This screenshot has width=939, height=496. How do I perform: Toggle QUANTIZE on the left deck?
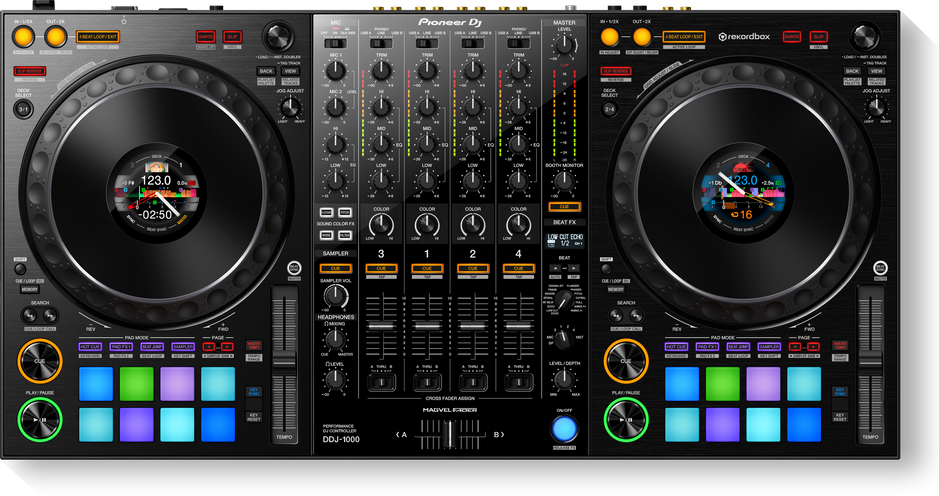[205, 37]
